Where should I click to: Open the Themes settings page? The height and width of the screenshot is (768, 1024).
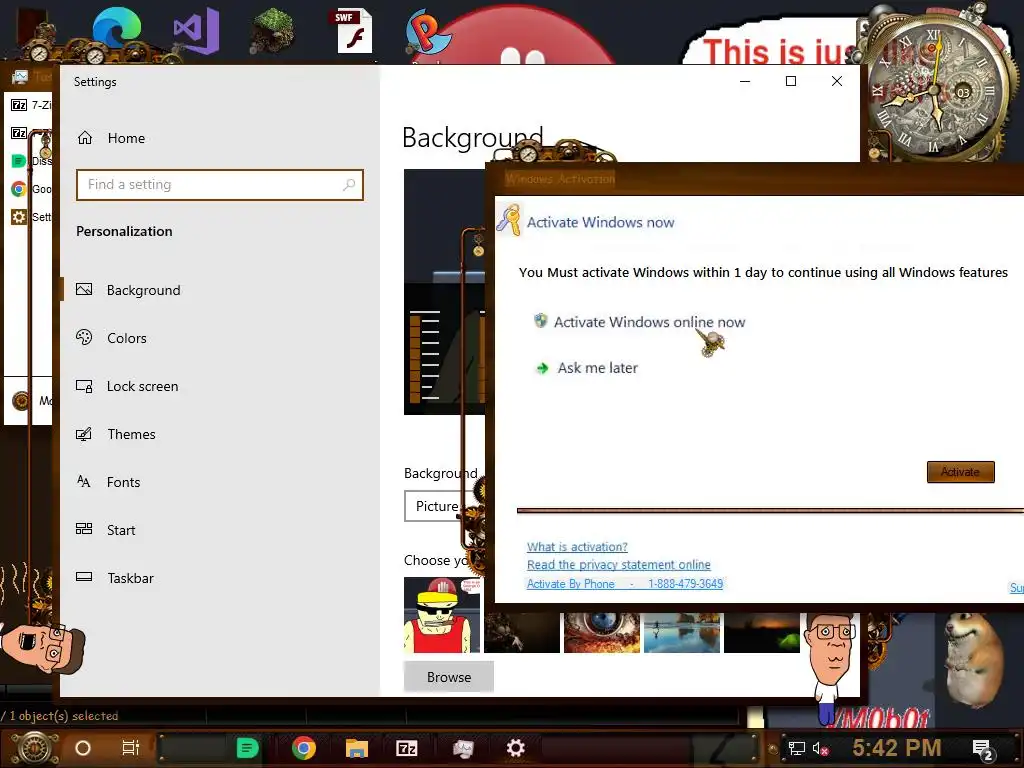[131, 434]
